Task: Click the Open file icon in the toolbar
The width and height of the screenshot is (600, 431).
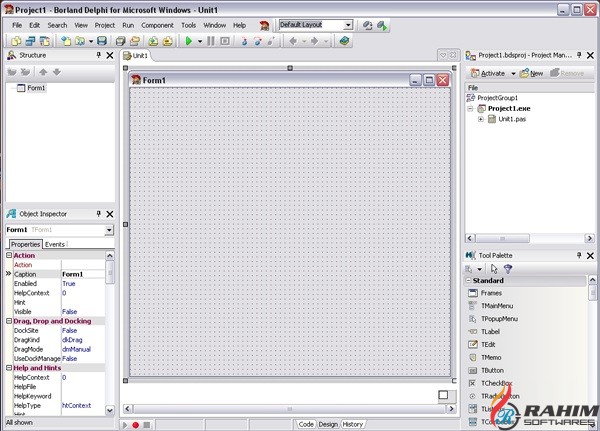Action: [80, 41]
